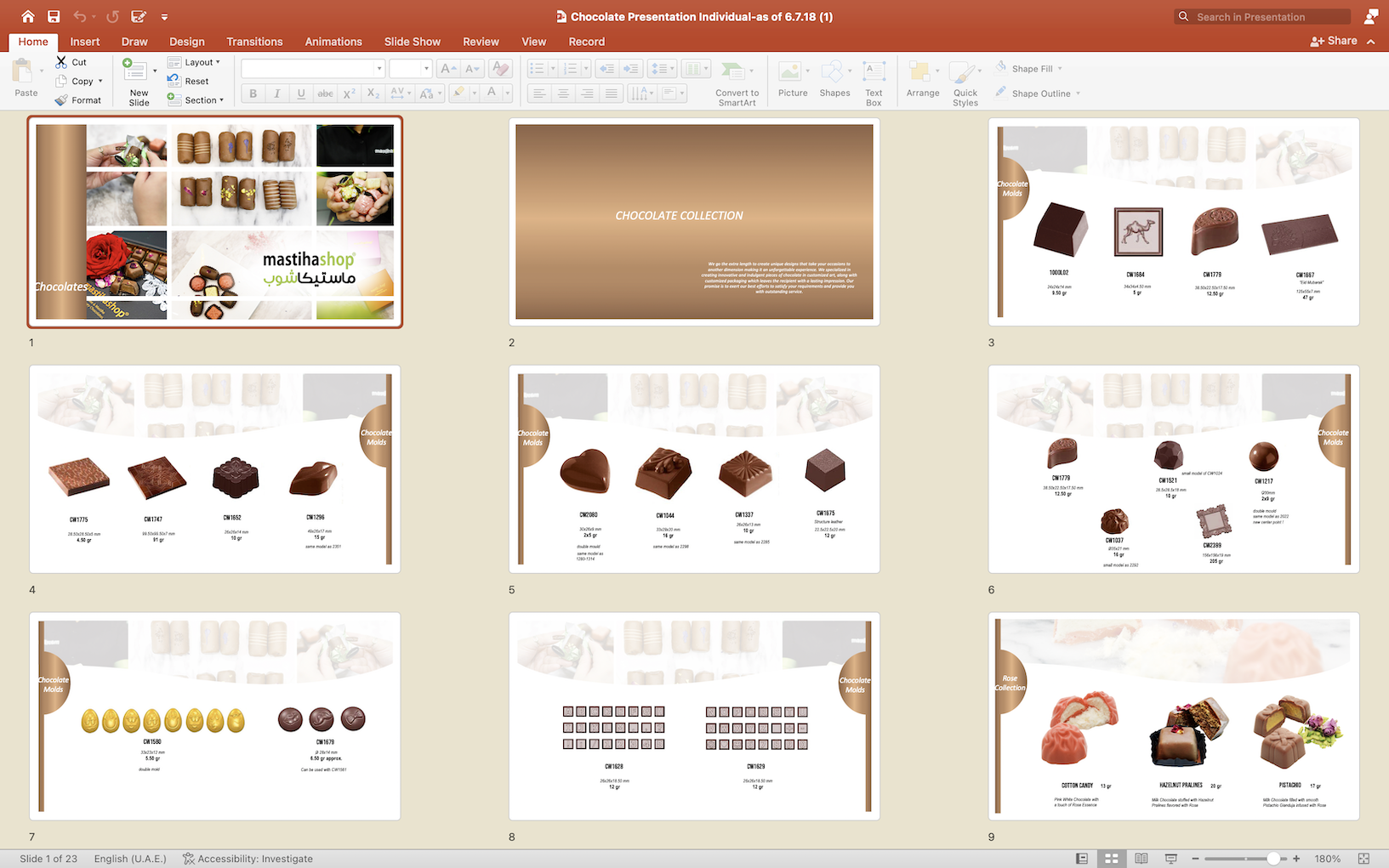Toggle superscript formatting

click(349, 94)
